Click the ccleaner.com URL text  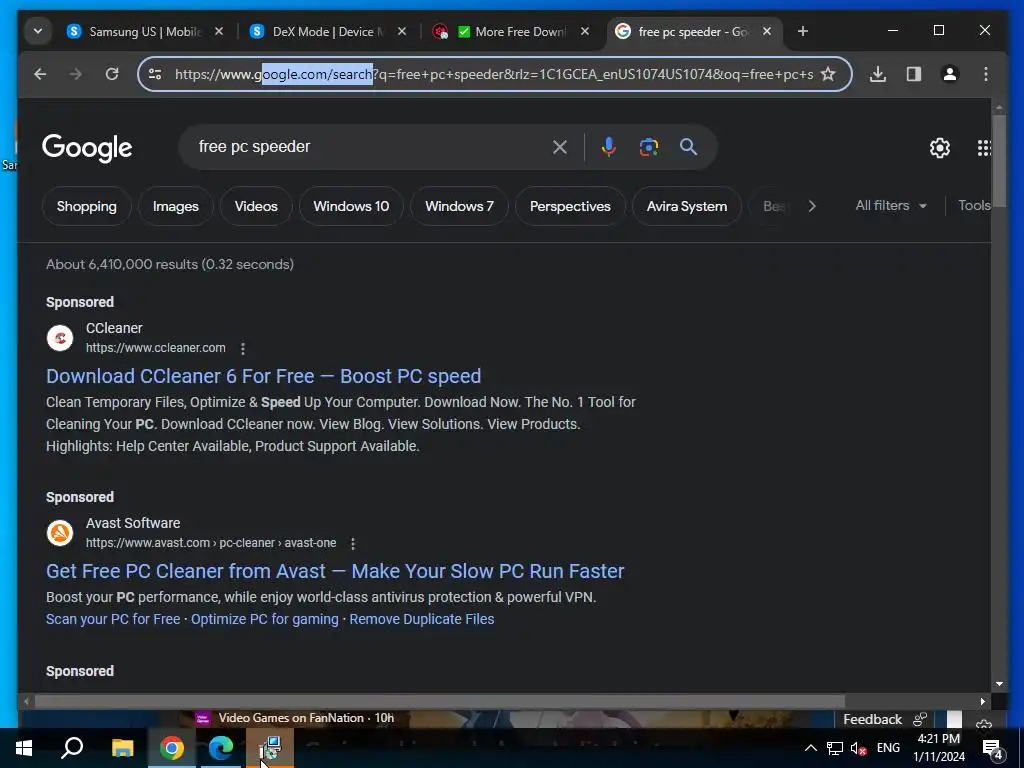coord(155,348)
